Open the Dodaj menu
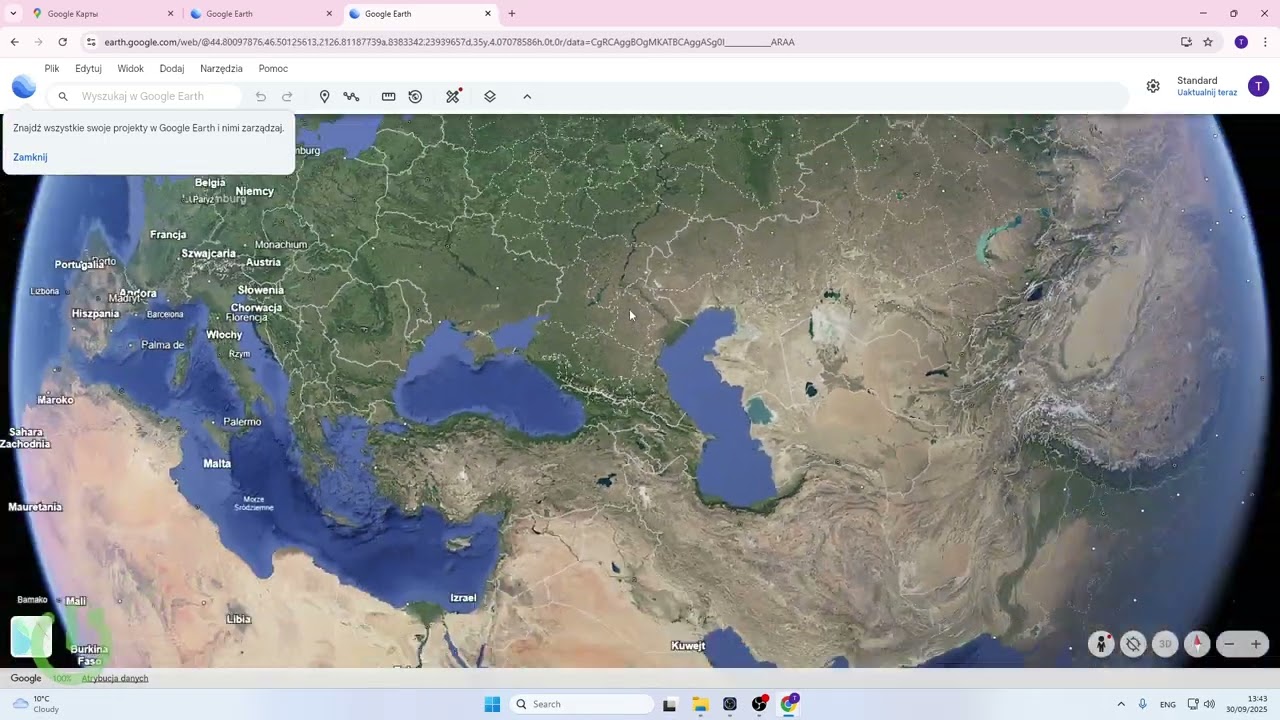The image size is (1280, 720). 172,69
